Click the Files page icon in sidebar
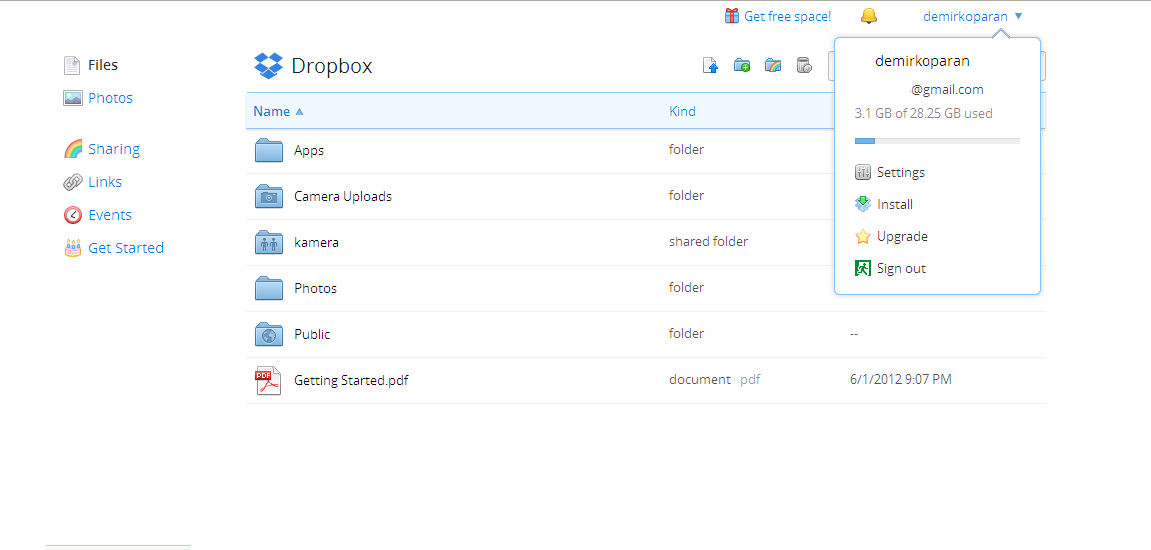Viewport: 1151px width, 550px height. pyautogui.click(x=72, y=65)
